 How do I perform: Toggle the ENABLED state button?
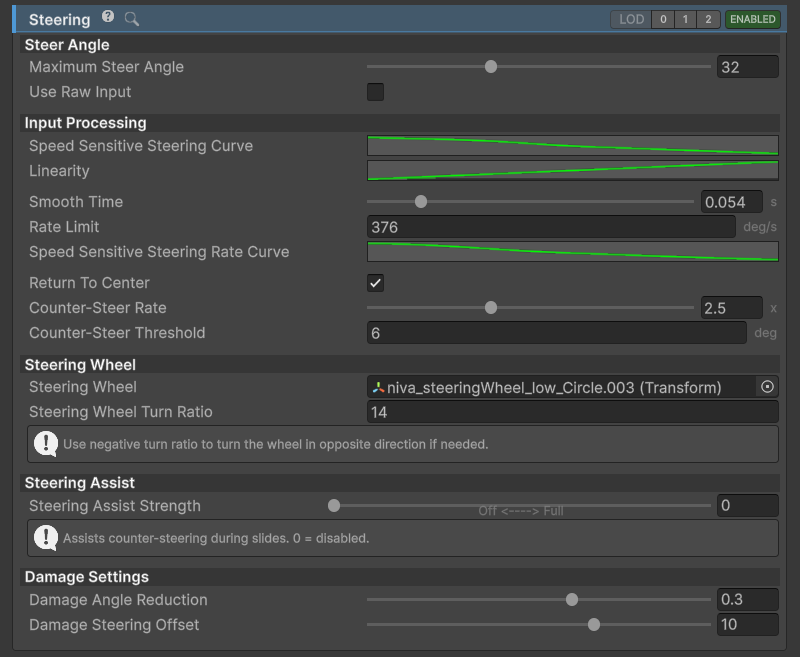pos(753,19)
